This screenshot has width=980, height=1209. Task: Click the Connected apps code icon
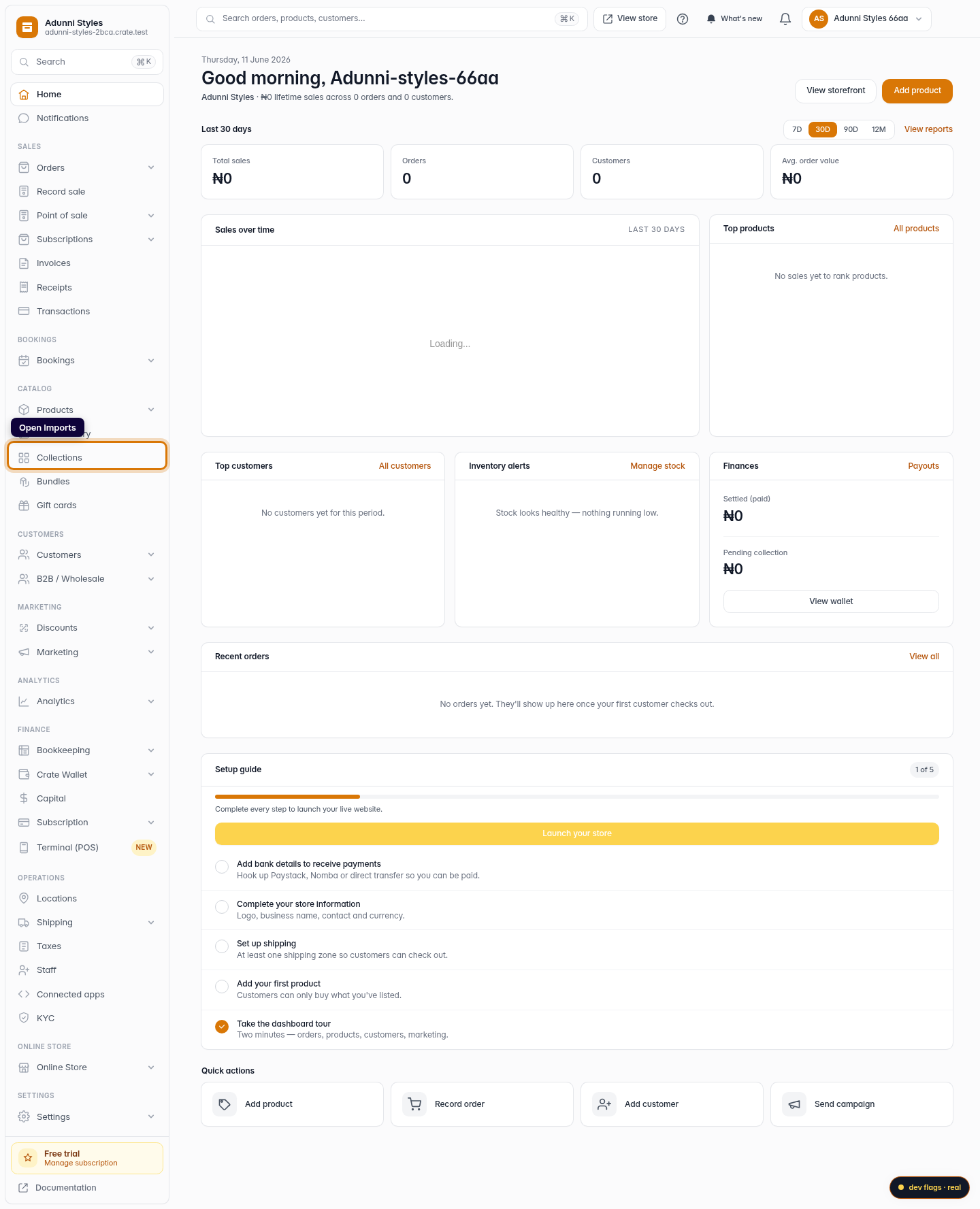24,994
